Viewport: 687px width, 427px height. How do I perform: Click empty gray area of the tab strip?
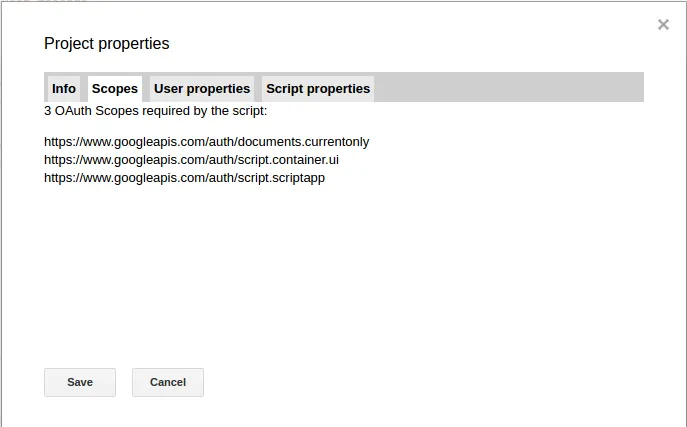[x=510, y=88]
